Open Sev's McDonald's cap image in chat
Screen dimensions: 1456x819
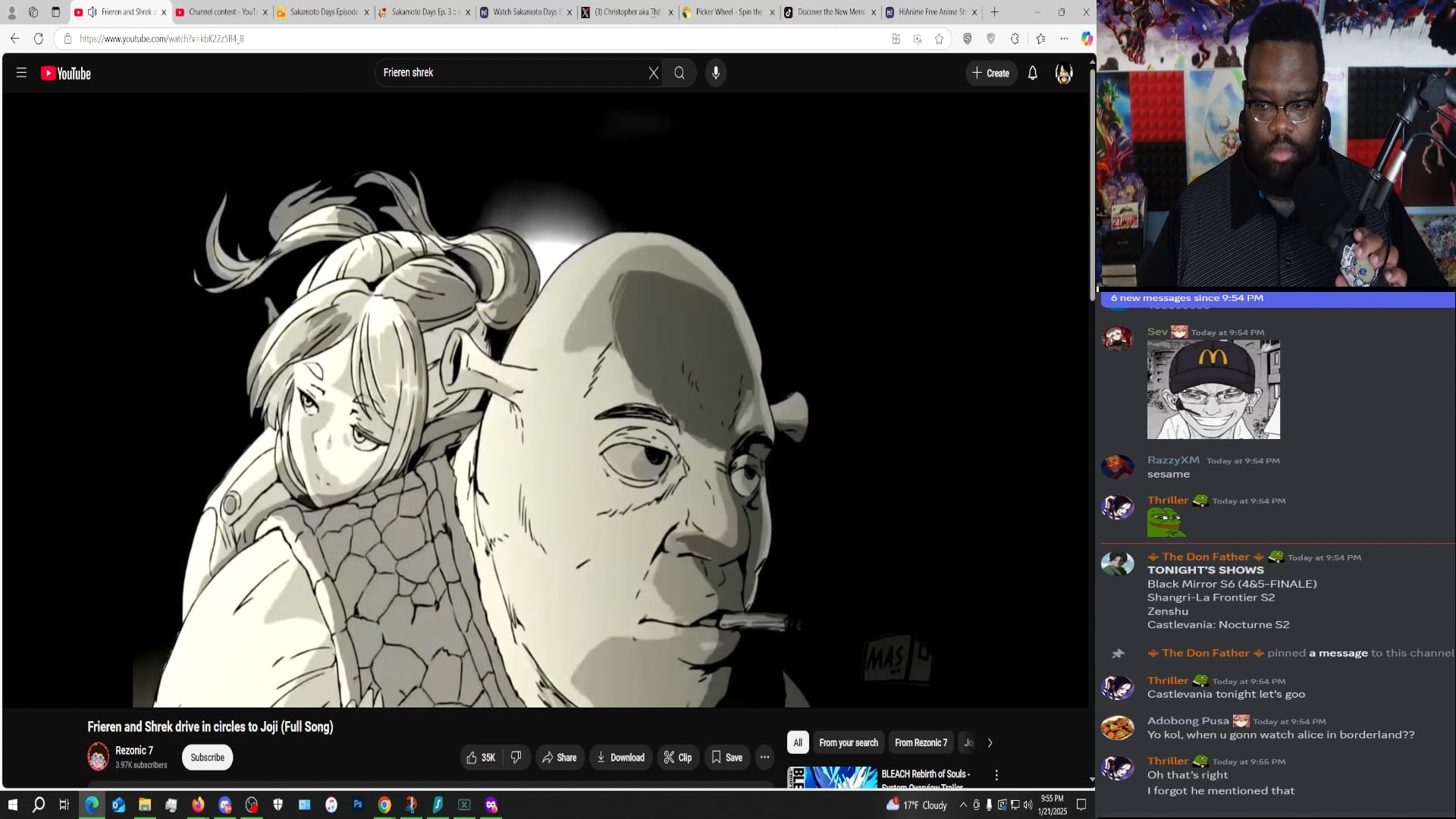pyautogui.click(x=1213, y=390)
